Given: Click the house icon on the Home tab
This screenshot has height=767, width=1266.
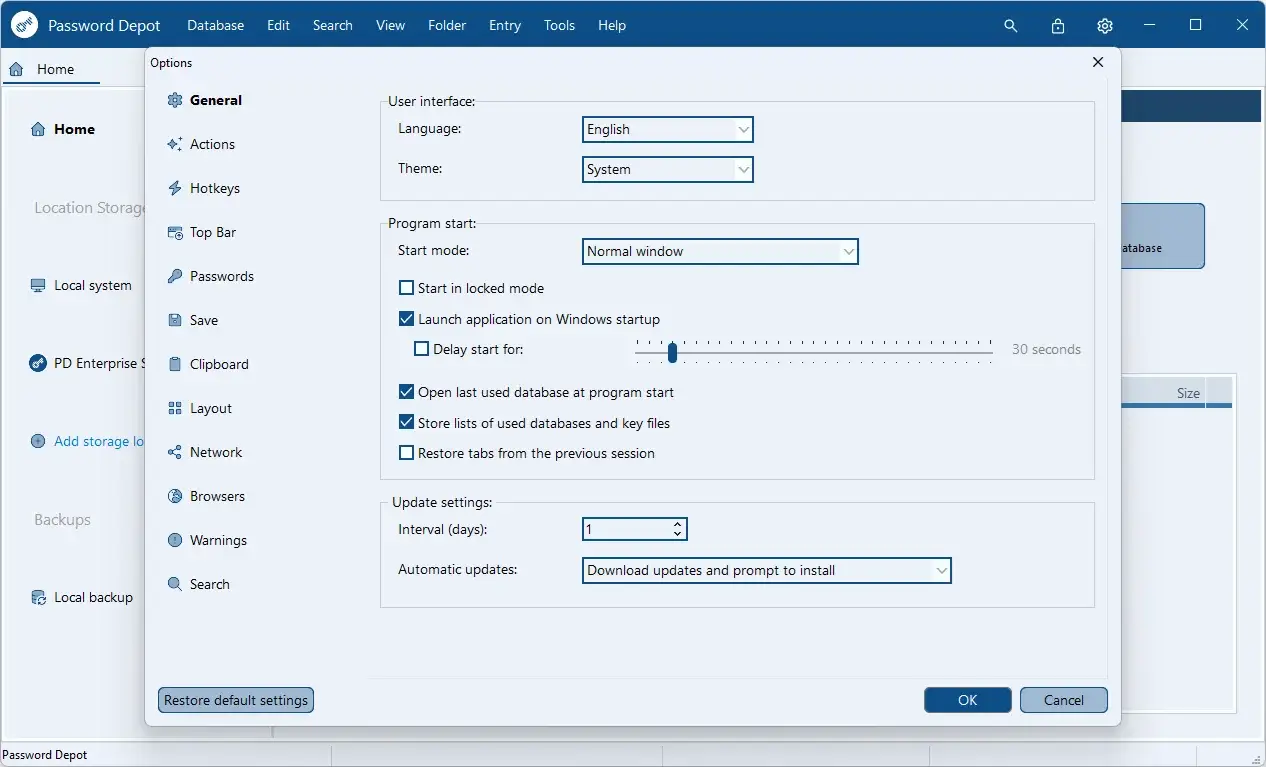Looking at the screenshot, I should click(x=16, y=69).
